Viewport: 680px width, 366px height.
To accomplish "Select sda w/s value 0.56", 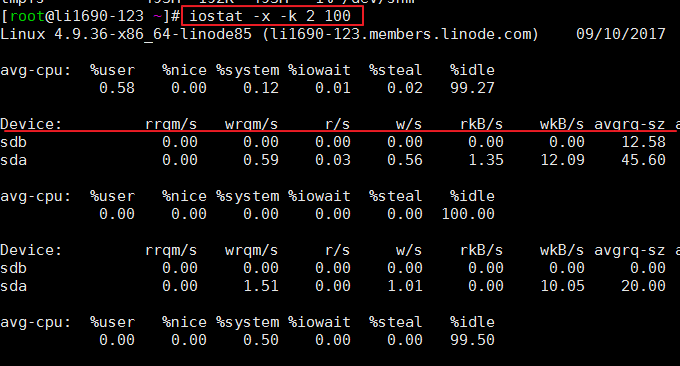I will tap(405, 160).
